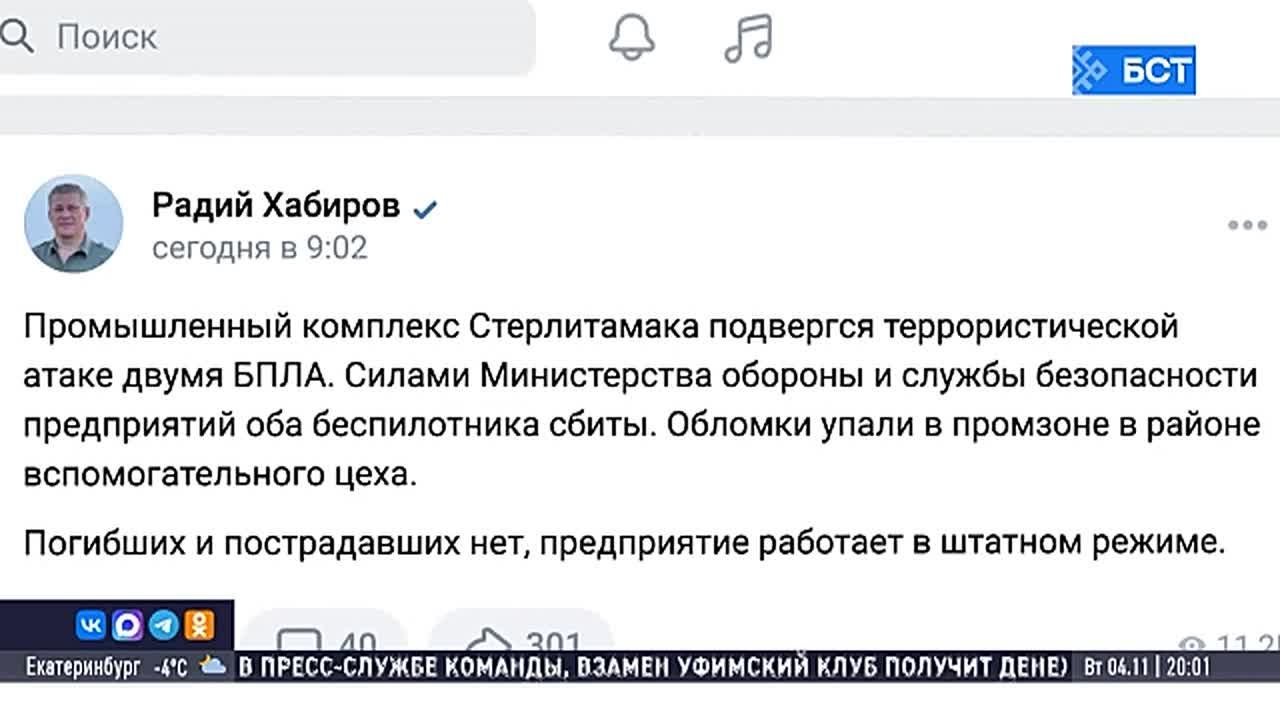
Task: Click into the Поиск search field
Action: click(280, 38)
